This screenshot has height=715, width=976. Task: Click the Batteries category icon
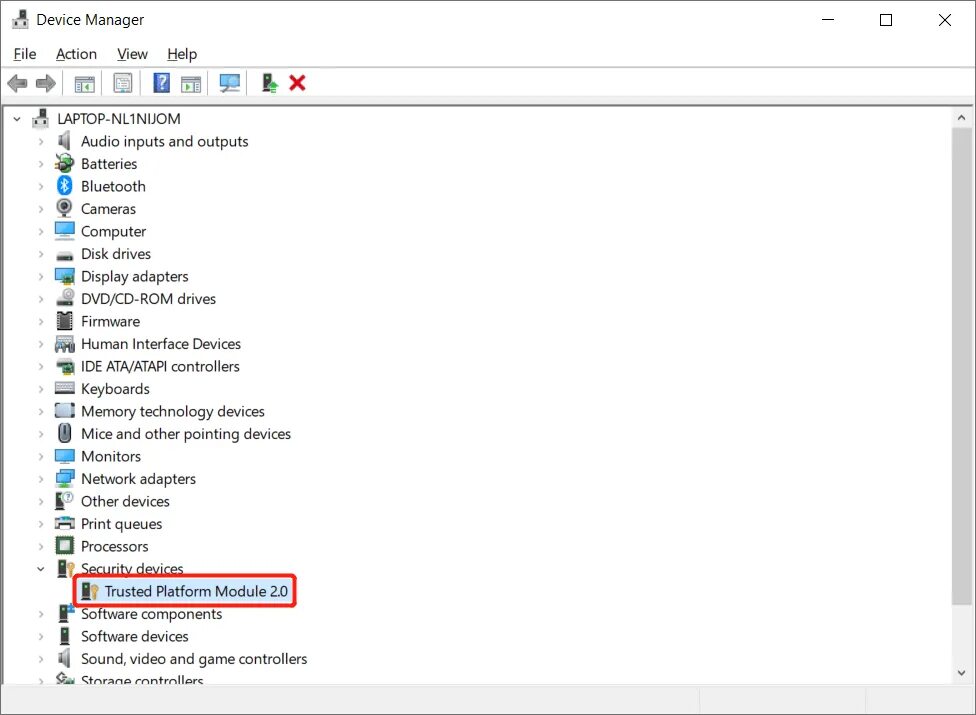[x=64, y=163]
